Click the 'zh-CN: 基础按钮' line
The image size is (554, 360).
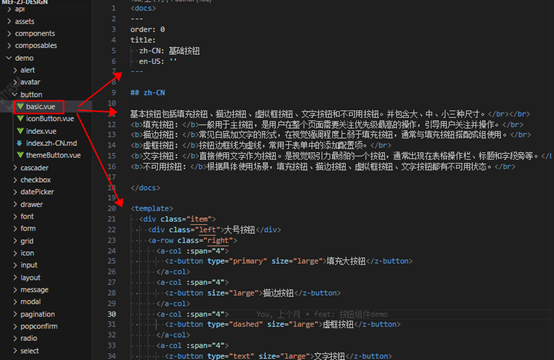(x=169, y=51)
